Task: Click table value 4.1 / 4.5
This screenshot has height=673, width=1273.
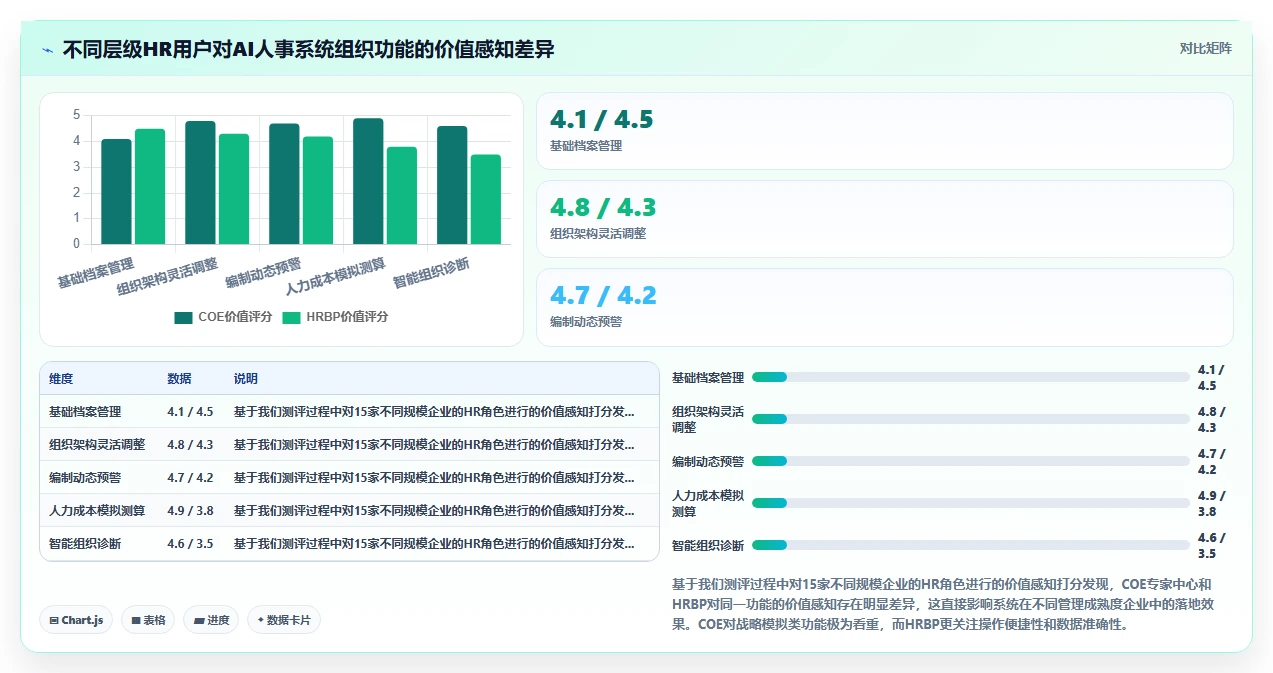Action: pyautogui.click(x=190, y=412)
